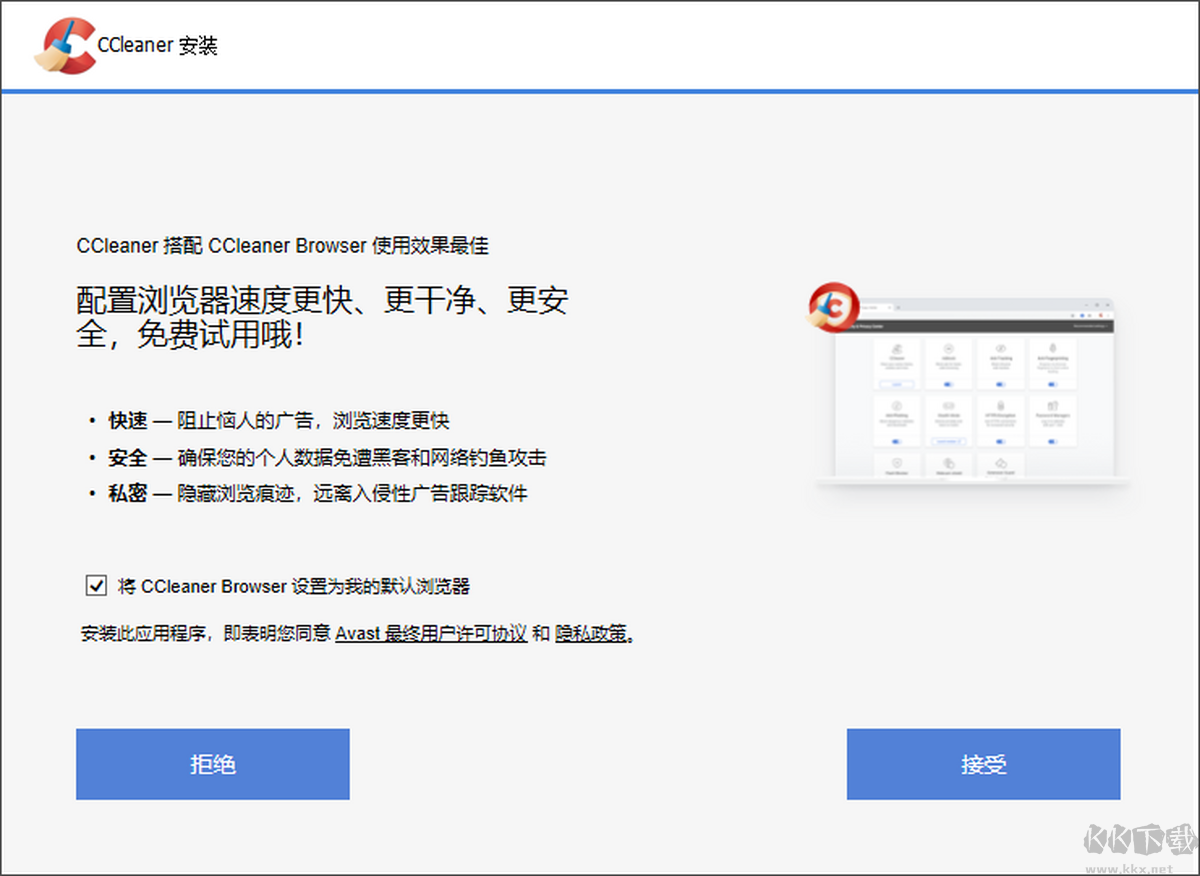1200x876 pixels.
Task: Click the CCleaner Browser logo badge on preview
Action: 833,307
